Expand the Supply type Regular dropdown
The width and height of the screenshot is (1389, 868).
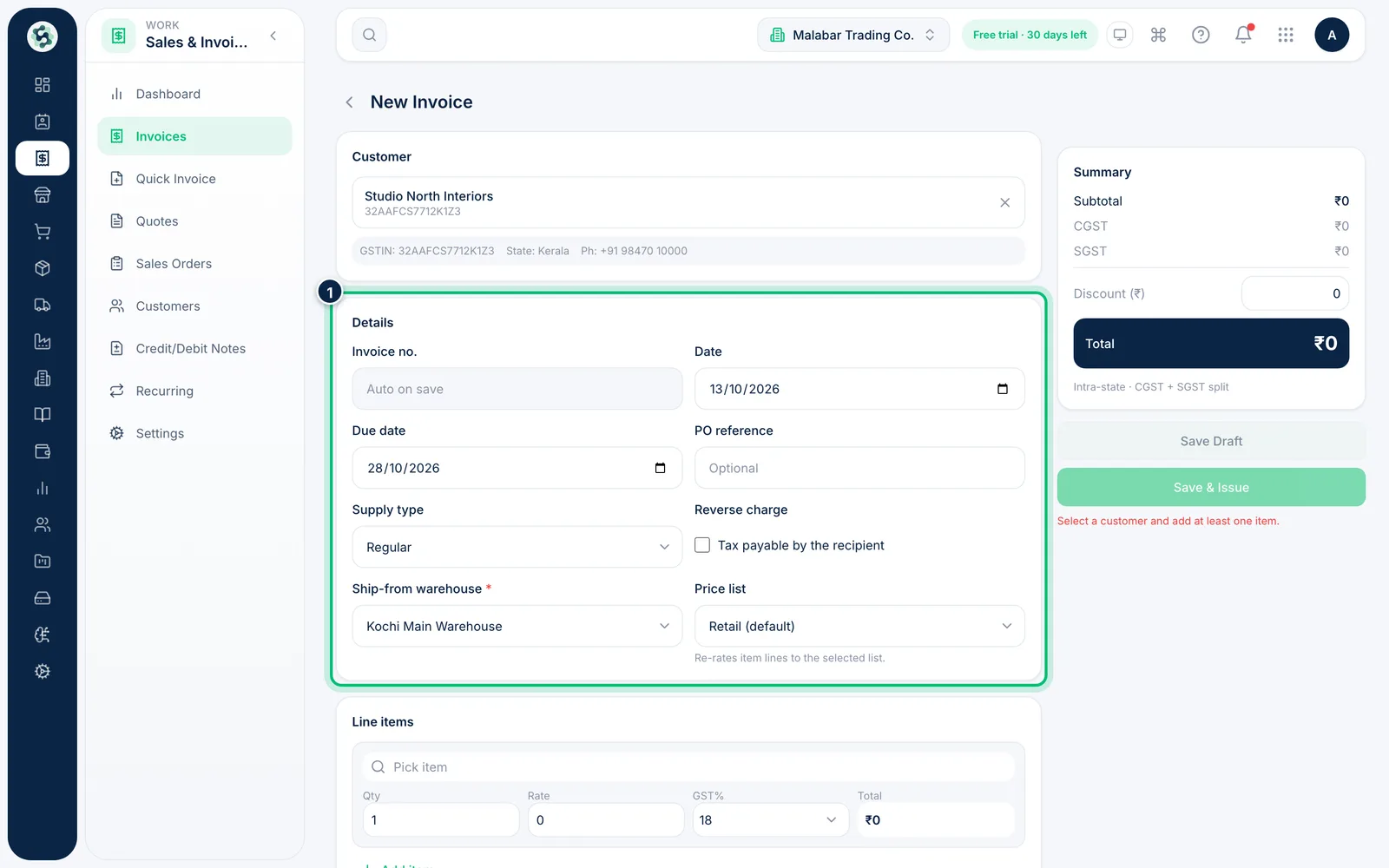(517, 547)
